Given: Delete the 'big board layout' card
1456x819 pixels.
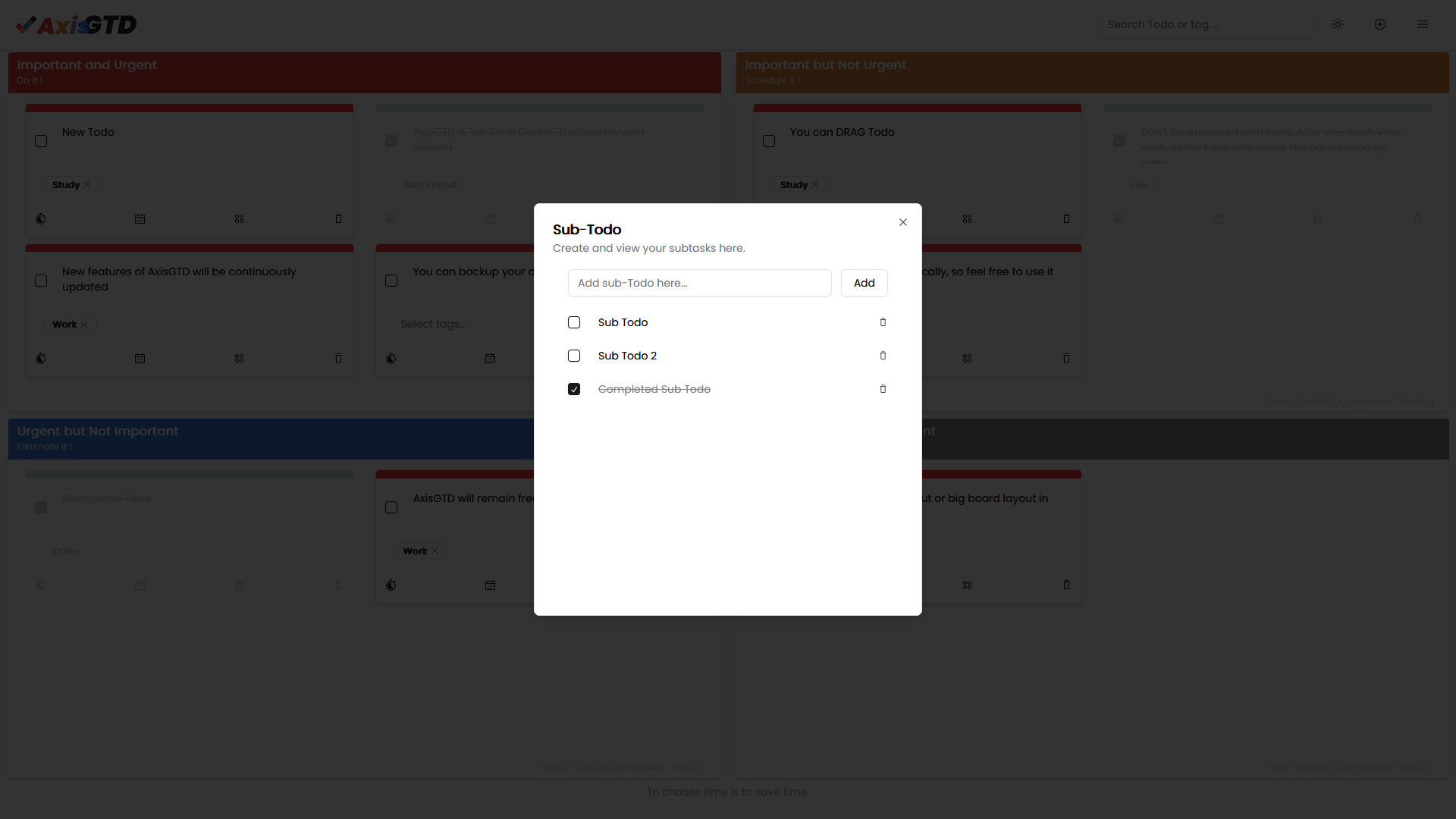Looking at the screenshot, I should (x=1066, y=585).
